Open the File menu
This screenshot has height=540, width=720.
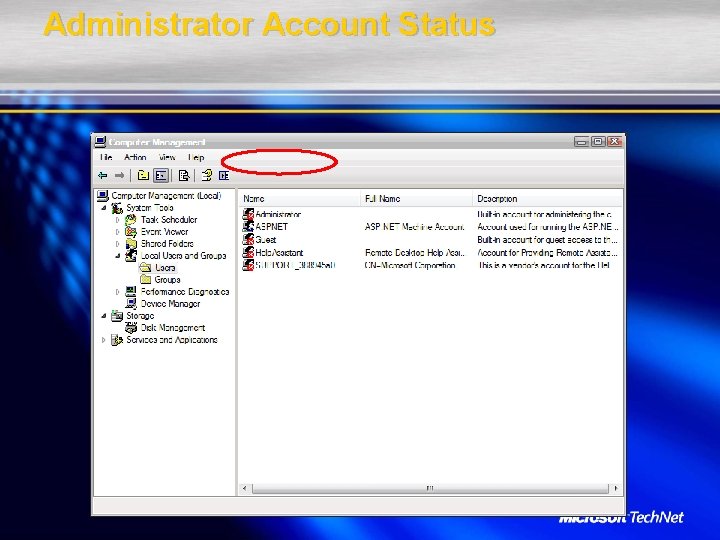point(106,157)
